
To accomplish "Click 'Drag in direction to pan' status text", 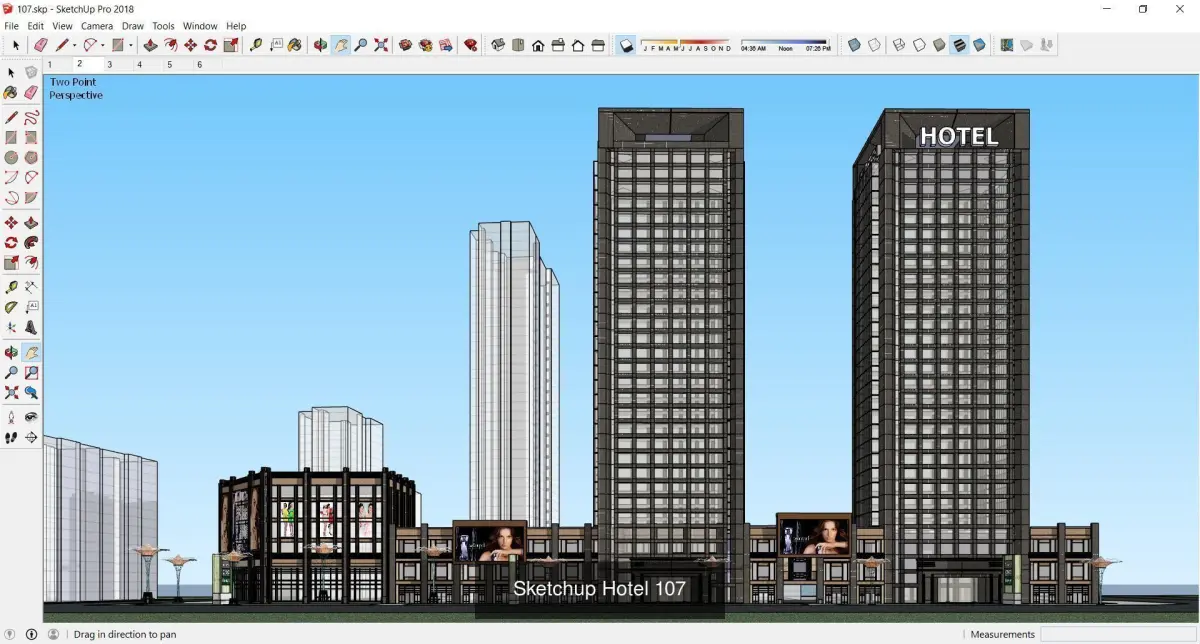I will (125, 634).
